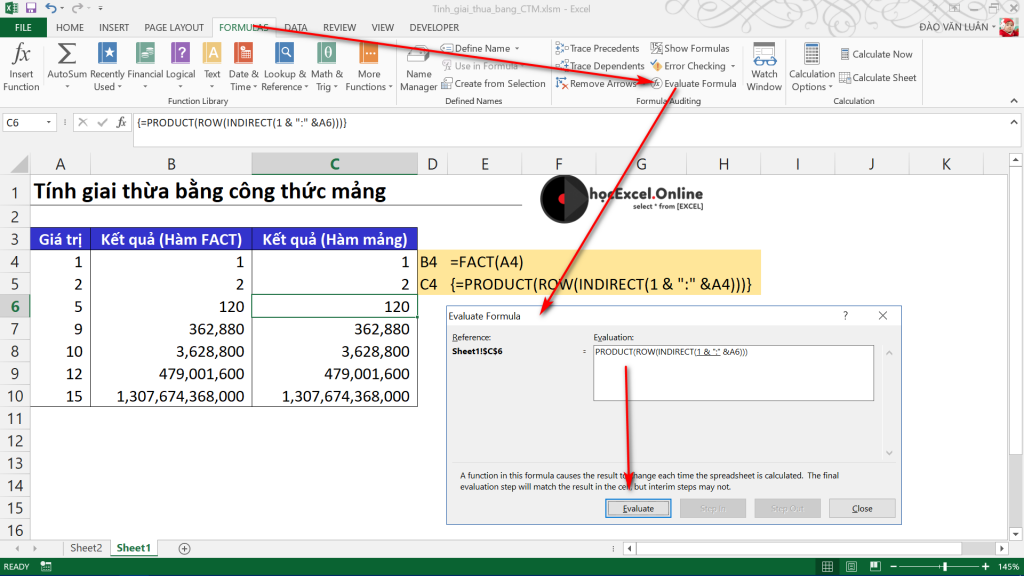
Task: Click Close button in Evaluate Formula dialog
Action: point(861,508)
